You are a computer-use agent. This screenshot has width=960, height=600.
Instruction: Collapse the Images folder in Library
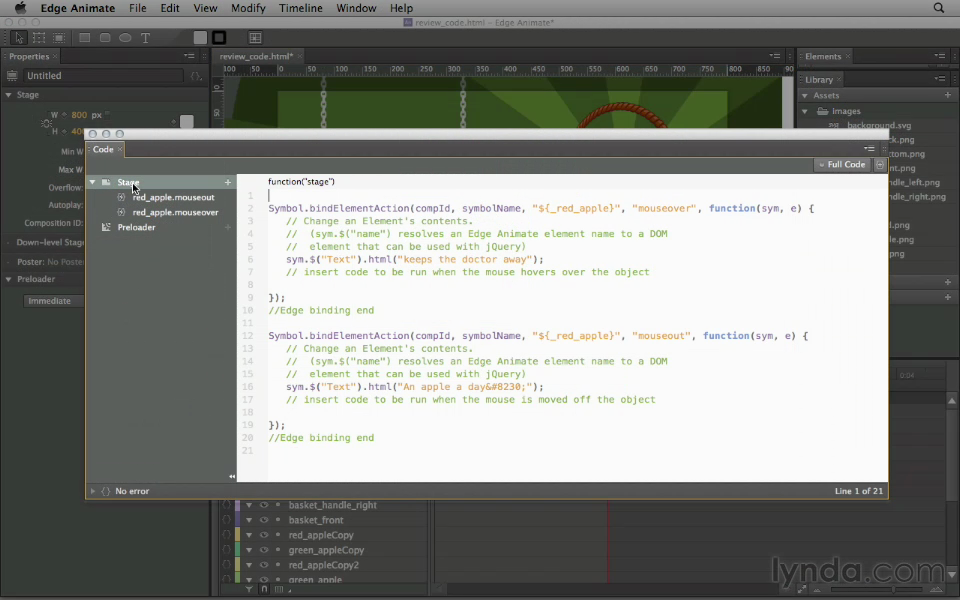click(805, 111)
